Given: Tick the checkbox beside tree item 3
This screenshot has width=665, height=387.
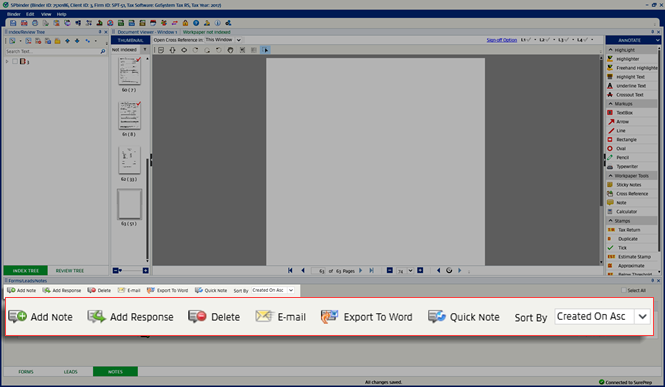Looking at the screenshot, I should (x=15, y=61).
